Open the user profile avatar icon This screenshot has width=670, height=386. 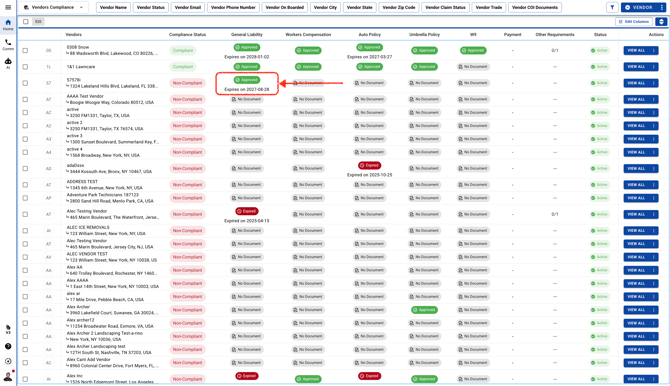[x=8, y=377]
